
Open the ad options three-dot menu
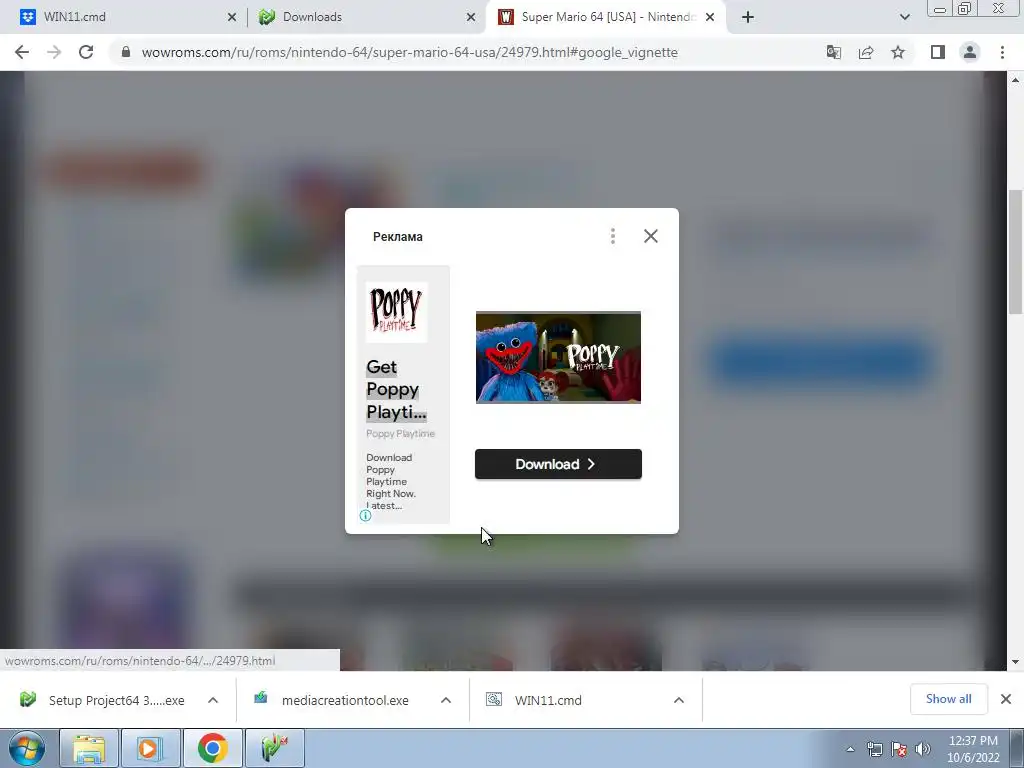point(613,236)
